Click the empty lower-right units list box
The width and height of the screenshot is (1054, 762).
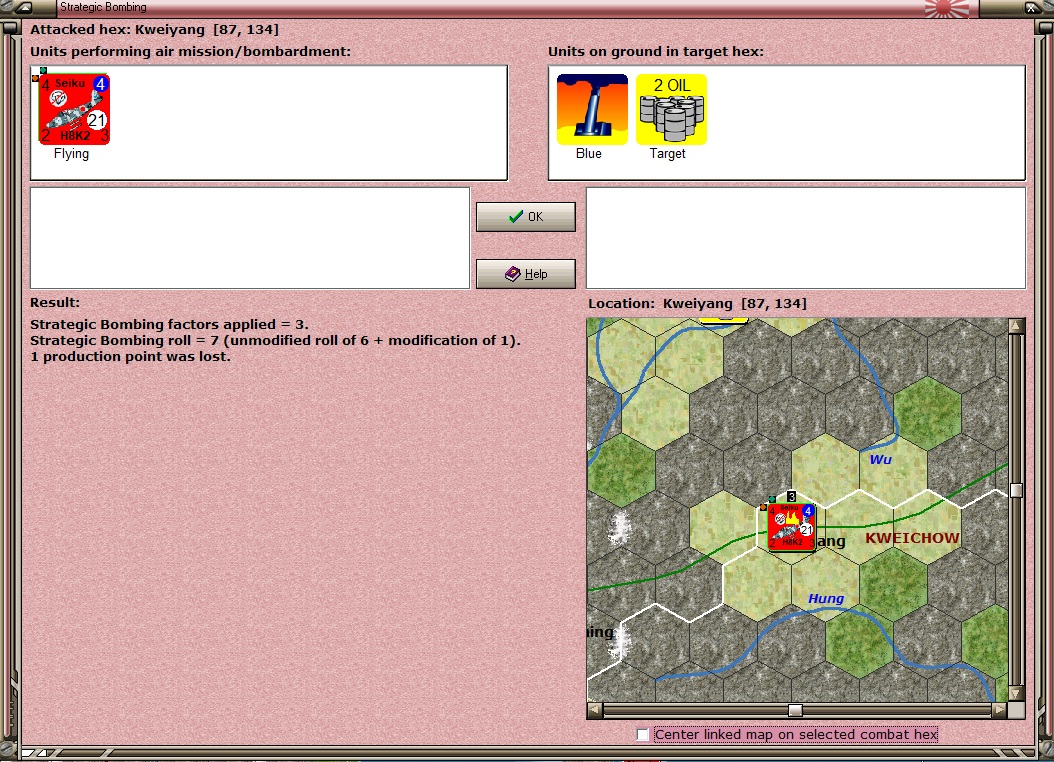click(x=806, y=238)
